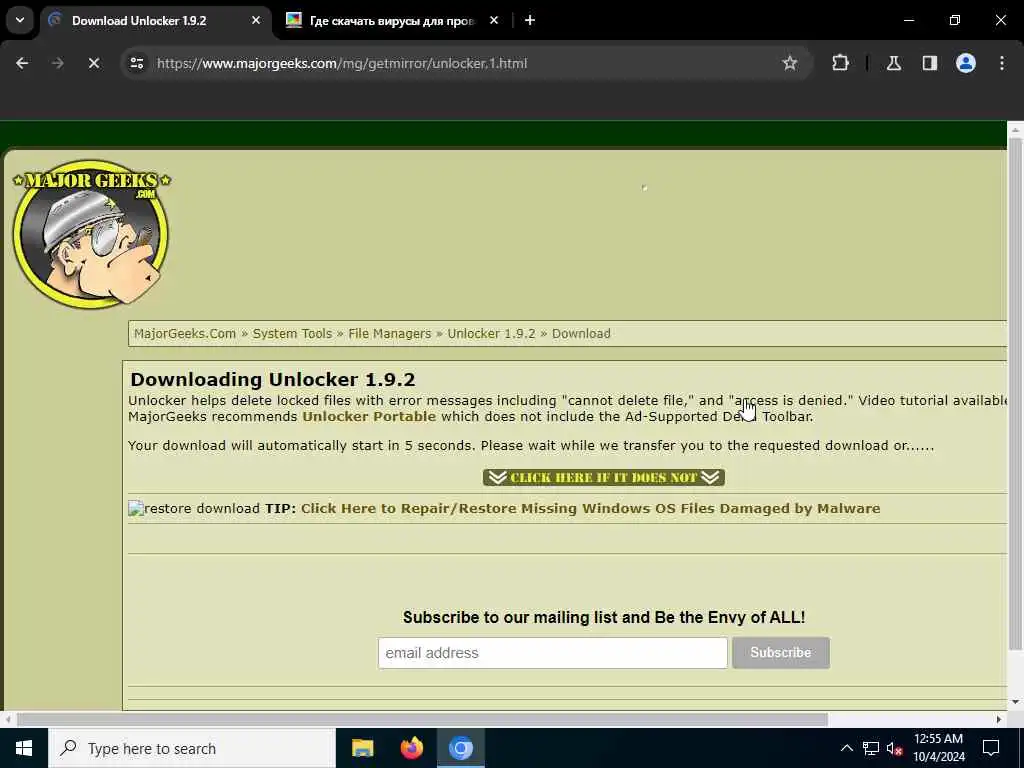This screenshot has height=768, width=1024.
Task: Open the network tray icon
Action: click(x=871, y=748)
